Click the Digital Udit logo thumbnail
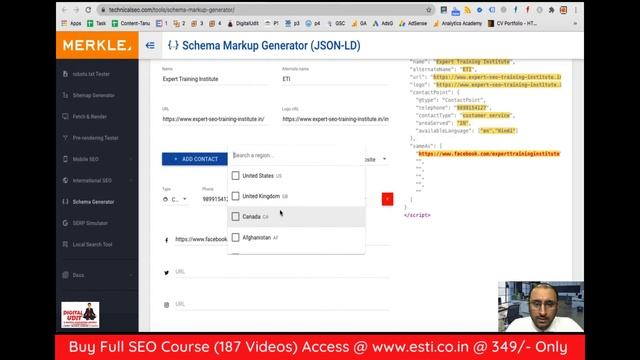Viewport: 640px width, 360px height. pyautogui.click(x=80, y=315)
